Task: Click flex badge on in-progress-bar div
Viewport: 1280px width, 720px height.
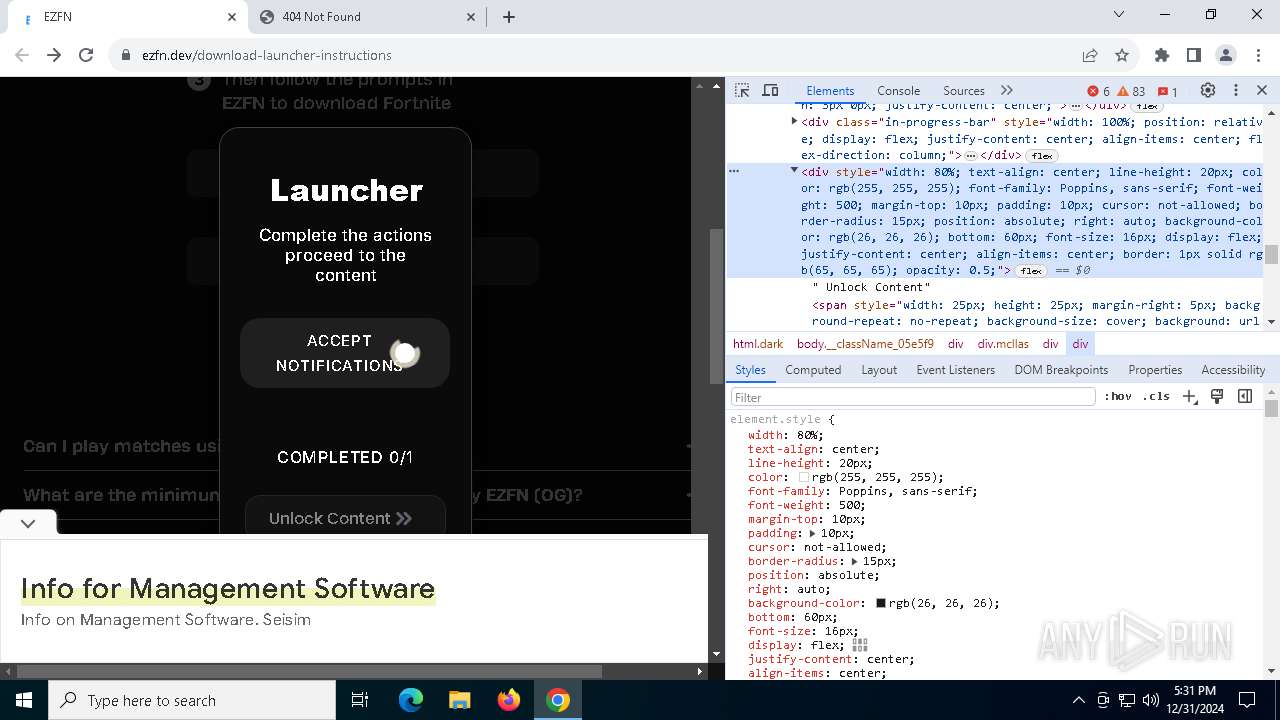Action: [x=1042, y=156]
